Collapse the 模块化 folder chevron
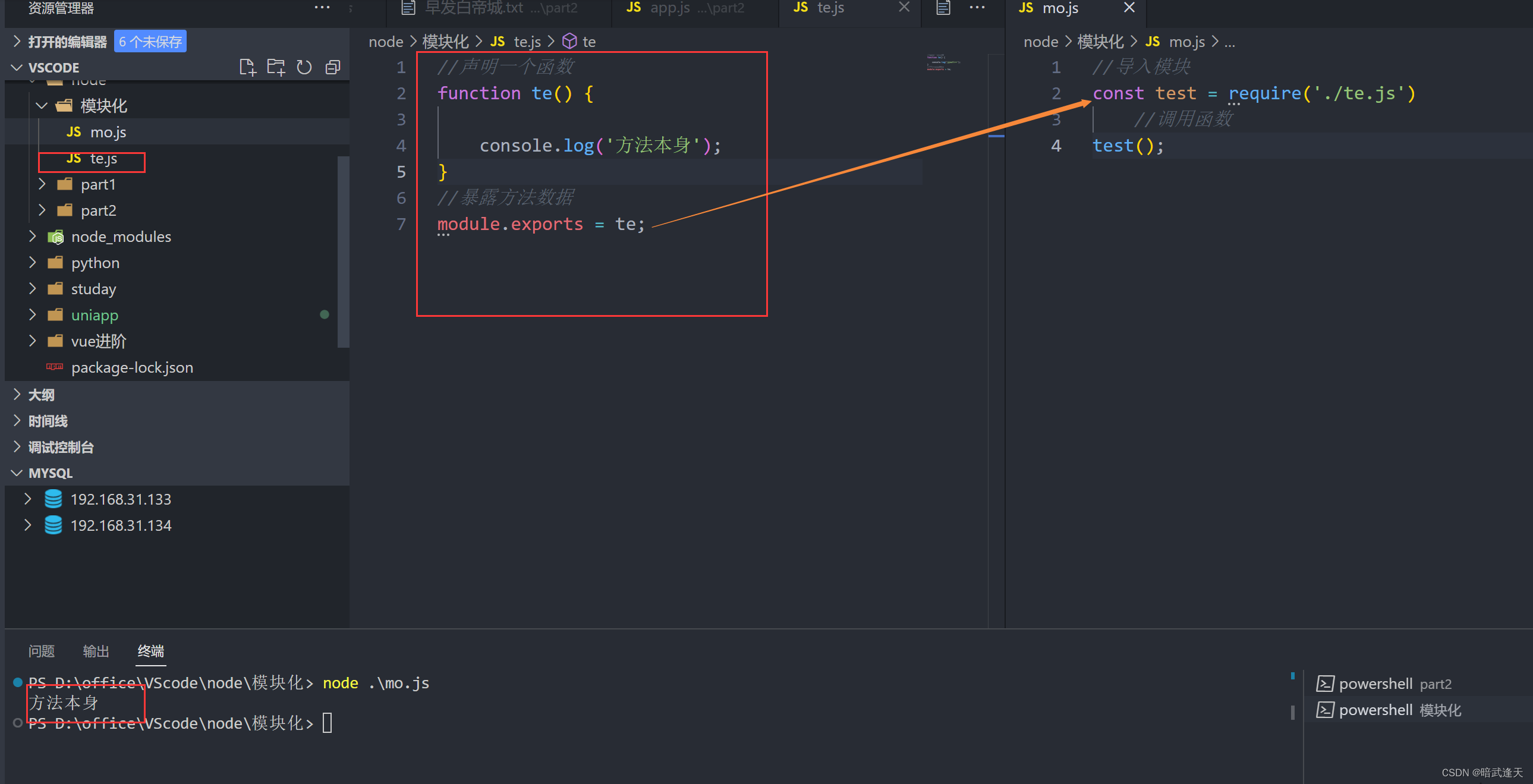Viewport: 1533px width, 784px height. [42, 106]
